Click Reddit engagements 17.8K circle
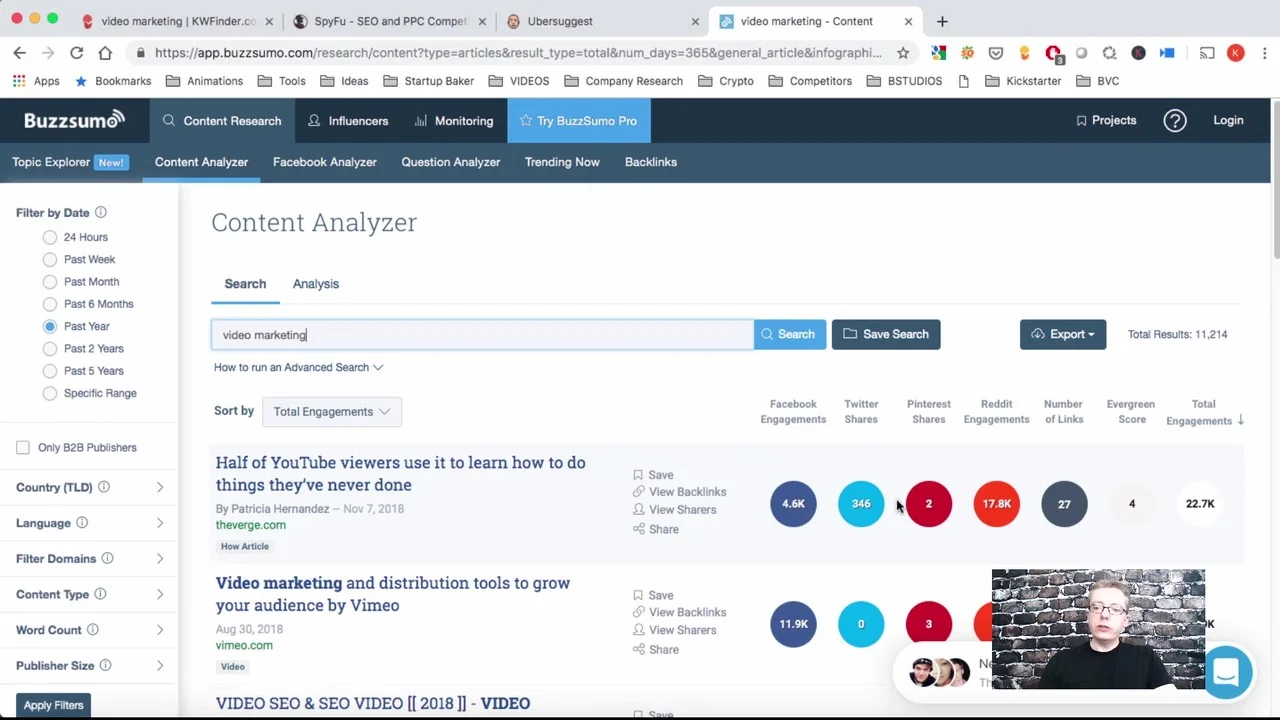Viewport: 1280px width, 720px height. tap(996, 504)
